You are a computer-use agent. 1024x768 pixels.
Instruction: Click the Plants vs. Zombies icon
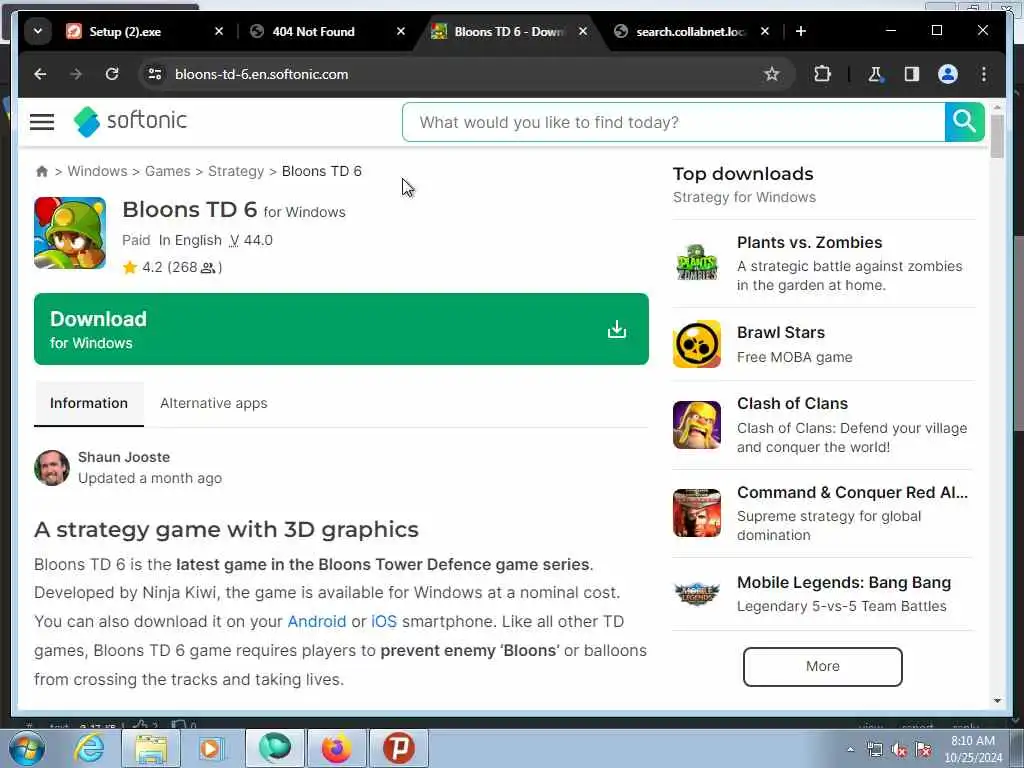[697, 263]
